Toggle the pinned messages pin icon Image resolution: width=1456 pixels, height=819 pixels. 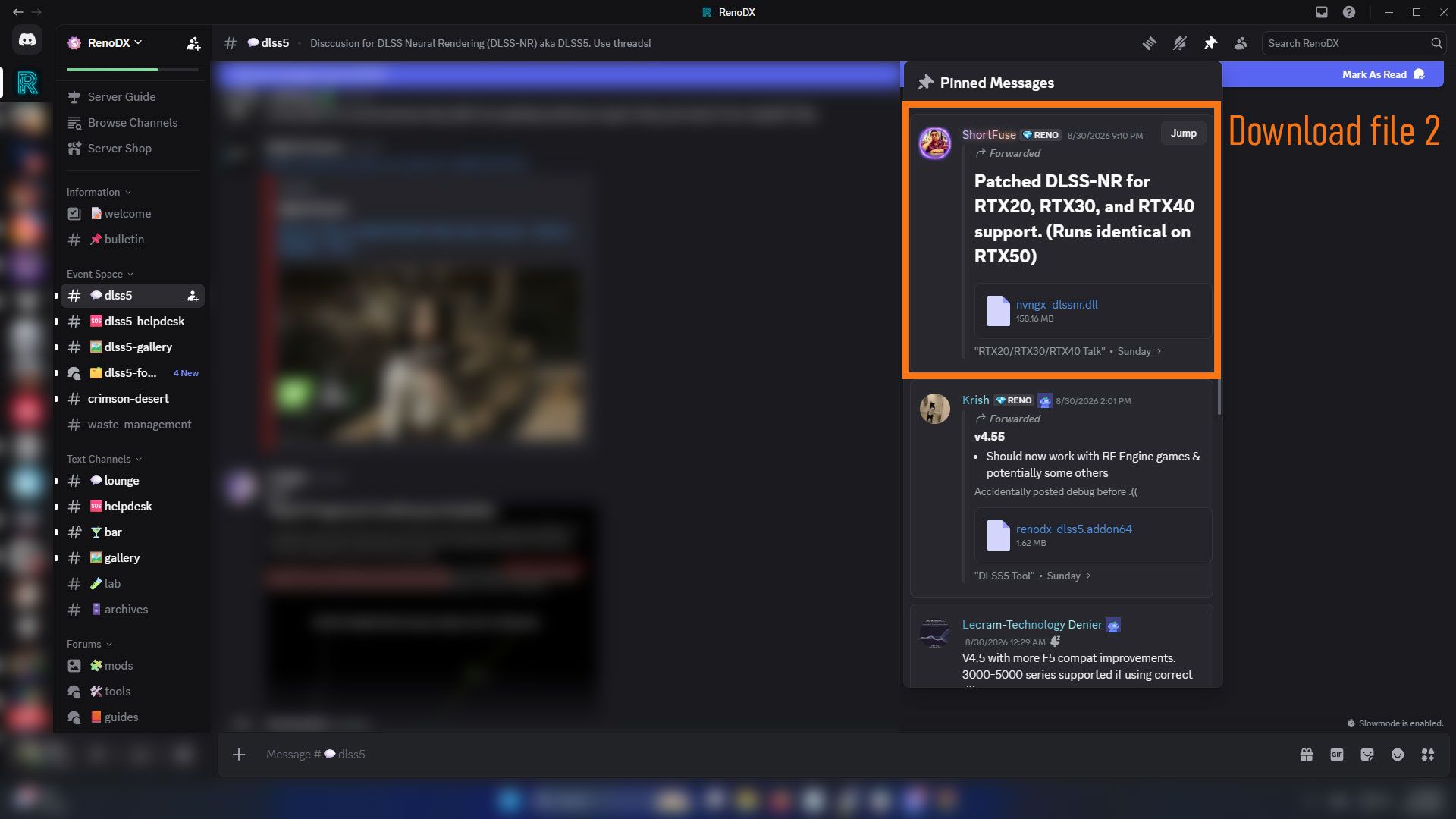pos(1210,43)
